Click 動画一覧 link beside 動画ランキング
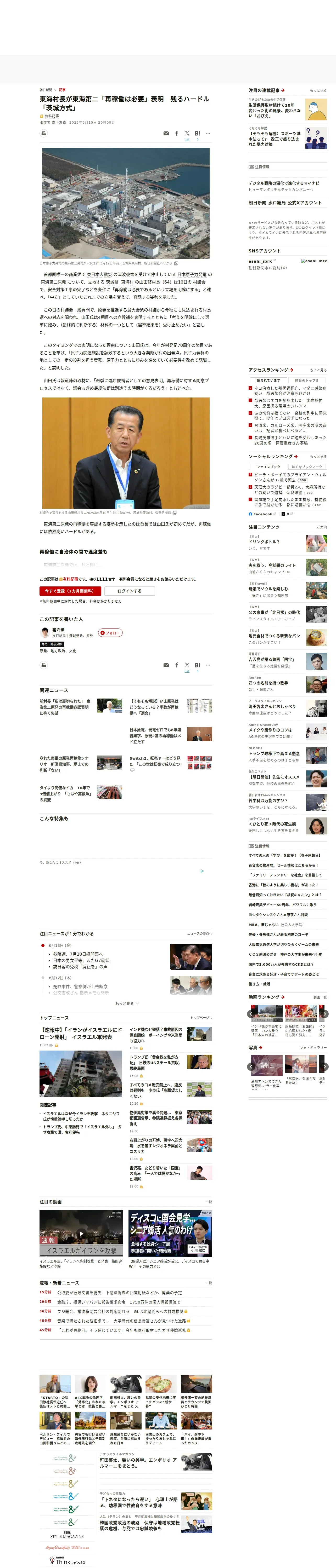The width and height of the screenshot is (336, 1568). tap(320, 997)
